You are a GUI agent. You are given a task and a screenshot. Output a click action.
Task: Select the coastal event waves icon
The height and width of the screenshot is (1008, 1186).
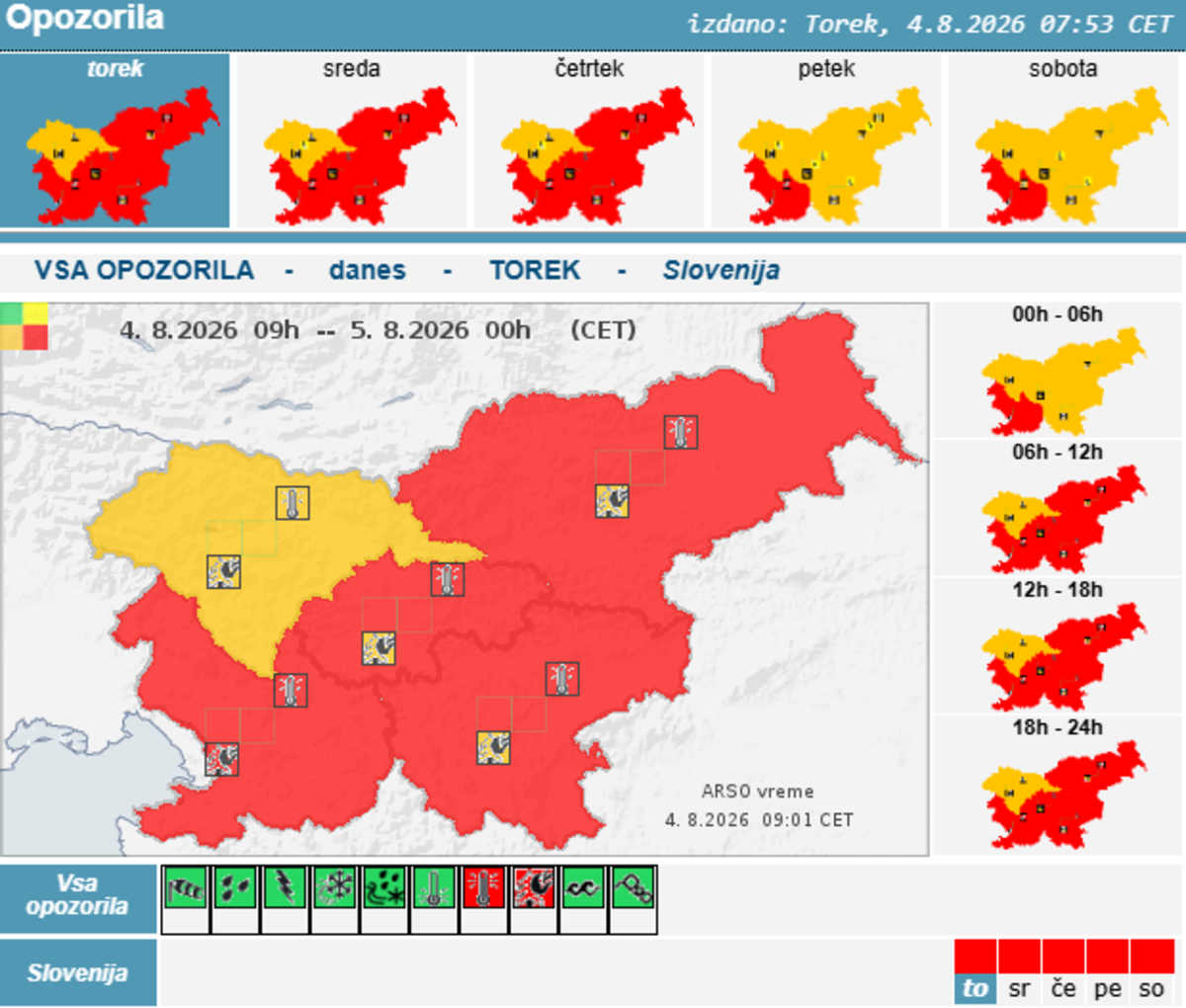(583, 887)
